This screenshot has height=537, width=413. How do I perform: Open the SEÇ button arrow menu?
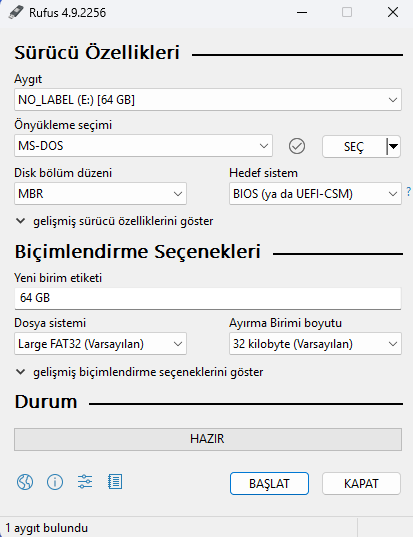(393, 147)
